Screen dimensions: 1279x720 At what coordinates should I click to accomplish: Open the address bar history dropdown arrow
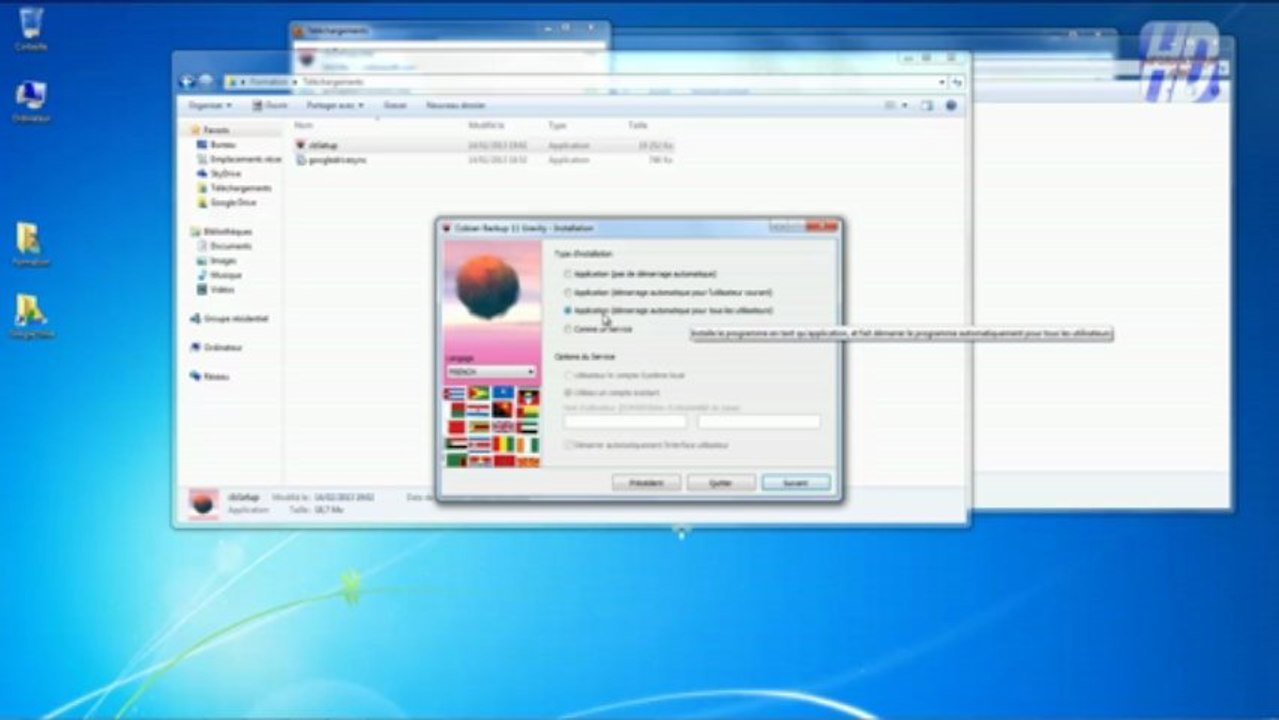[x=942, y=82]
